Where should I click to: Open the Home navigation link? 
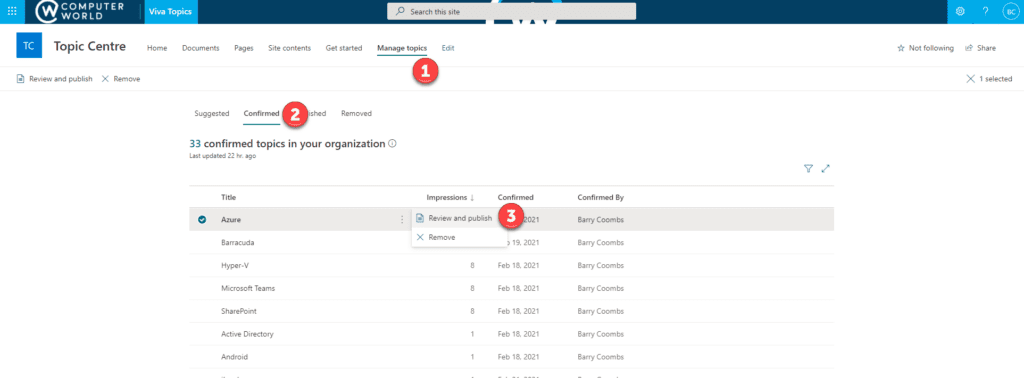[x=157, y=48]
